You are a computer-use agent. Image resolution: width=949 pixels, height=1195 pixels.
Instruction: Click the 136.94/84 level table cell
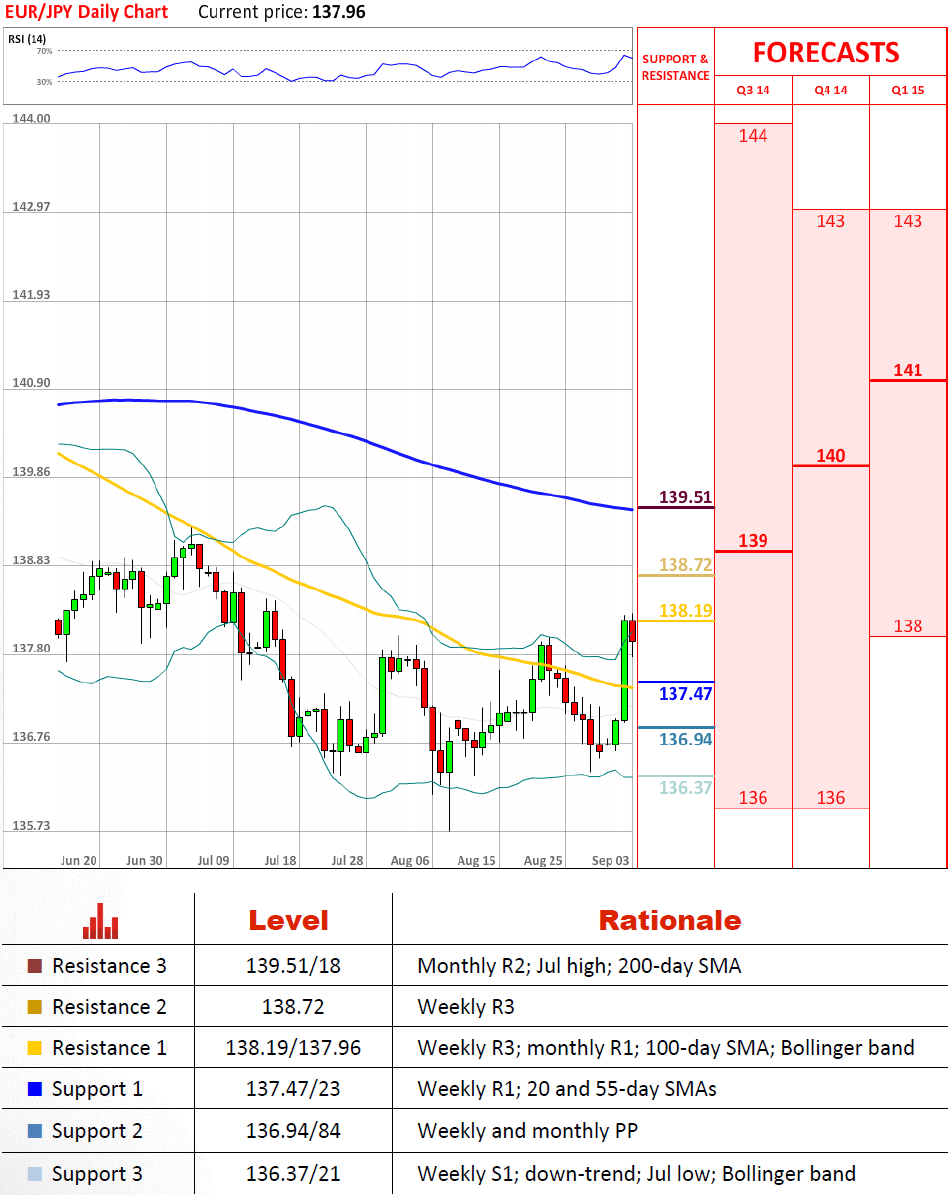click(293, 1131)
